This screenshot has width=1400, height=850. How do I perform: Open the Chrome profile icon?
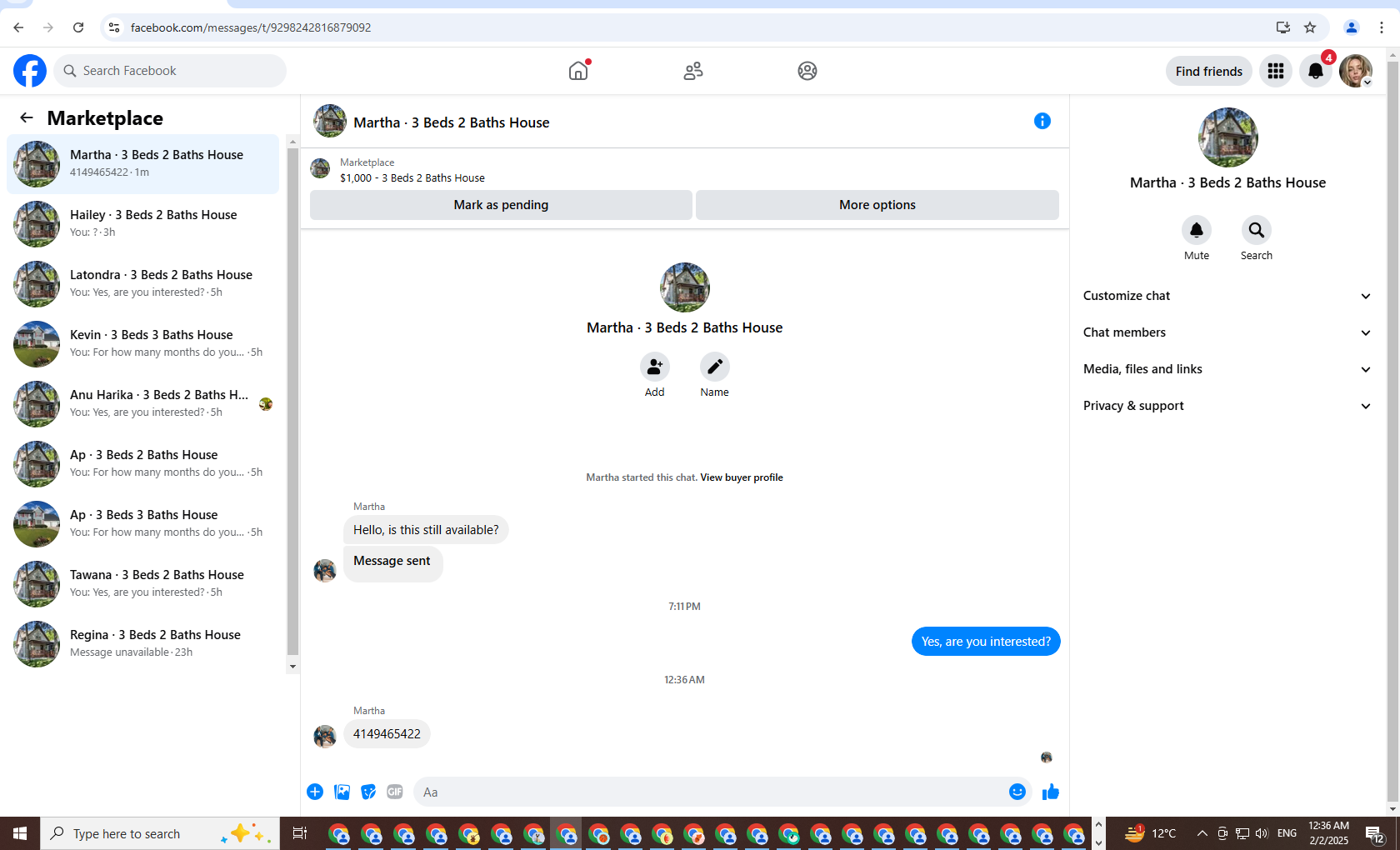[x=1352, y=27]
